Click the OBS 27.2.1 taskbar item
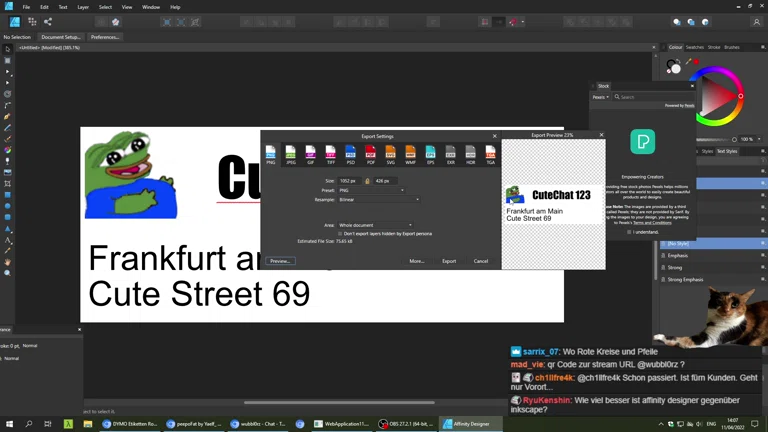768x432 pixels. click(406, 424)
